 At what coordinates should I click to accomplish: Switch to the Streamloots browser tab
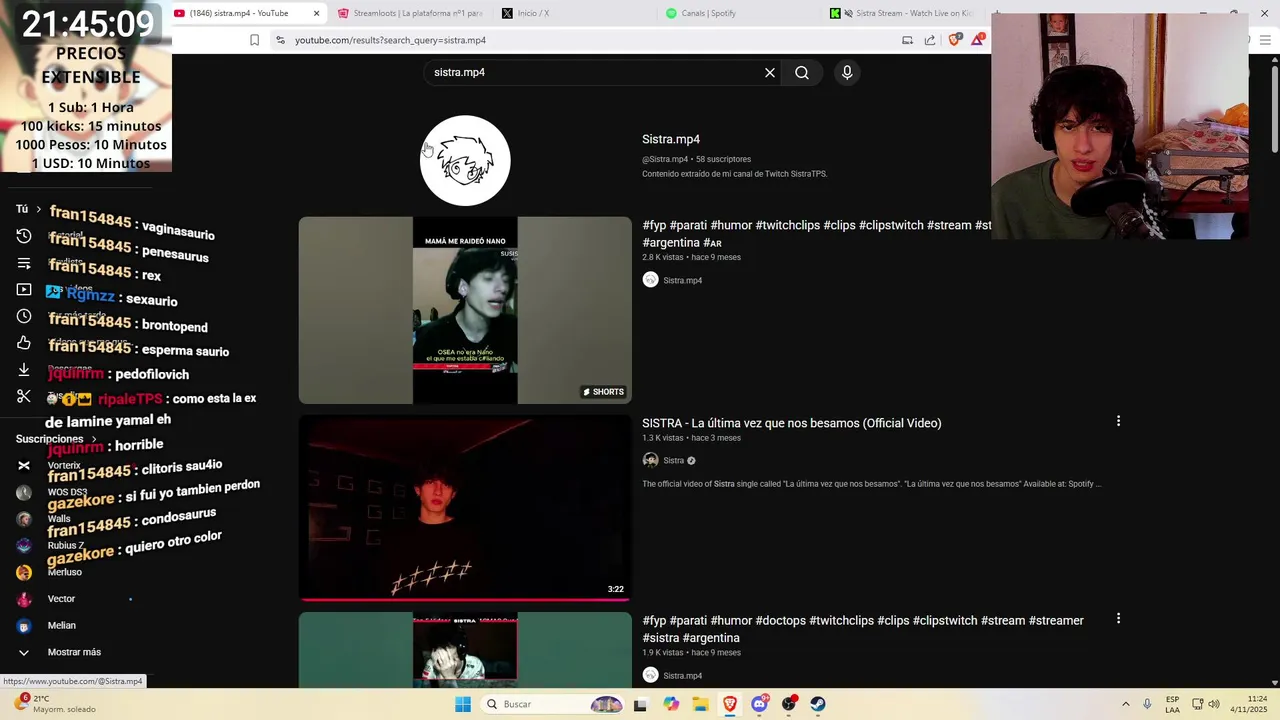point(410,13)
